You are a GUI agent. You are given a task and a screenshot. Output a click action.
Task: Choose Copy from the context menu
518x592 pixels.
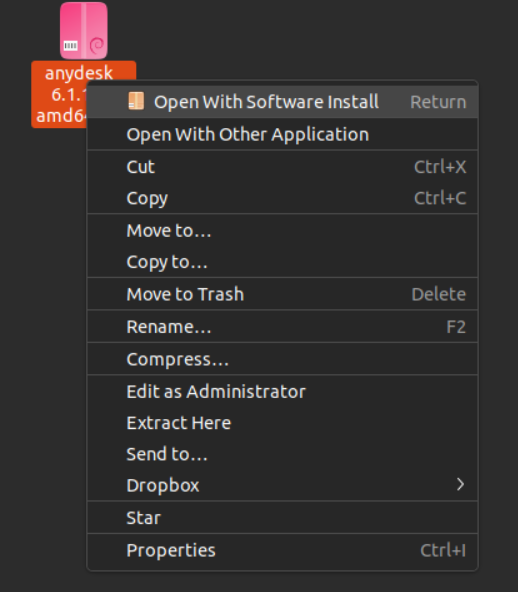[282, 198]
